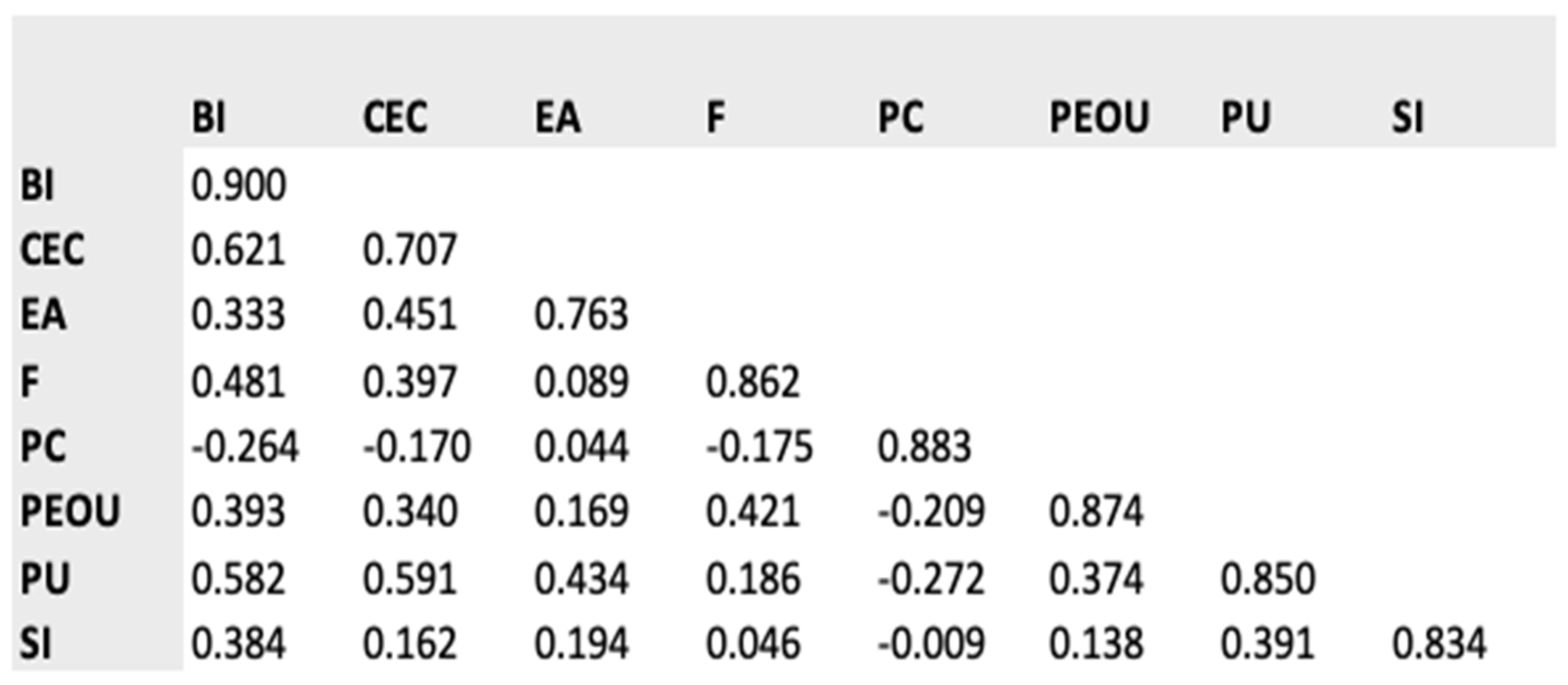Select the cell showing 0.874
Image resolution: width=1568 pixels, height=685 pixels.
(1096, 511)
